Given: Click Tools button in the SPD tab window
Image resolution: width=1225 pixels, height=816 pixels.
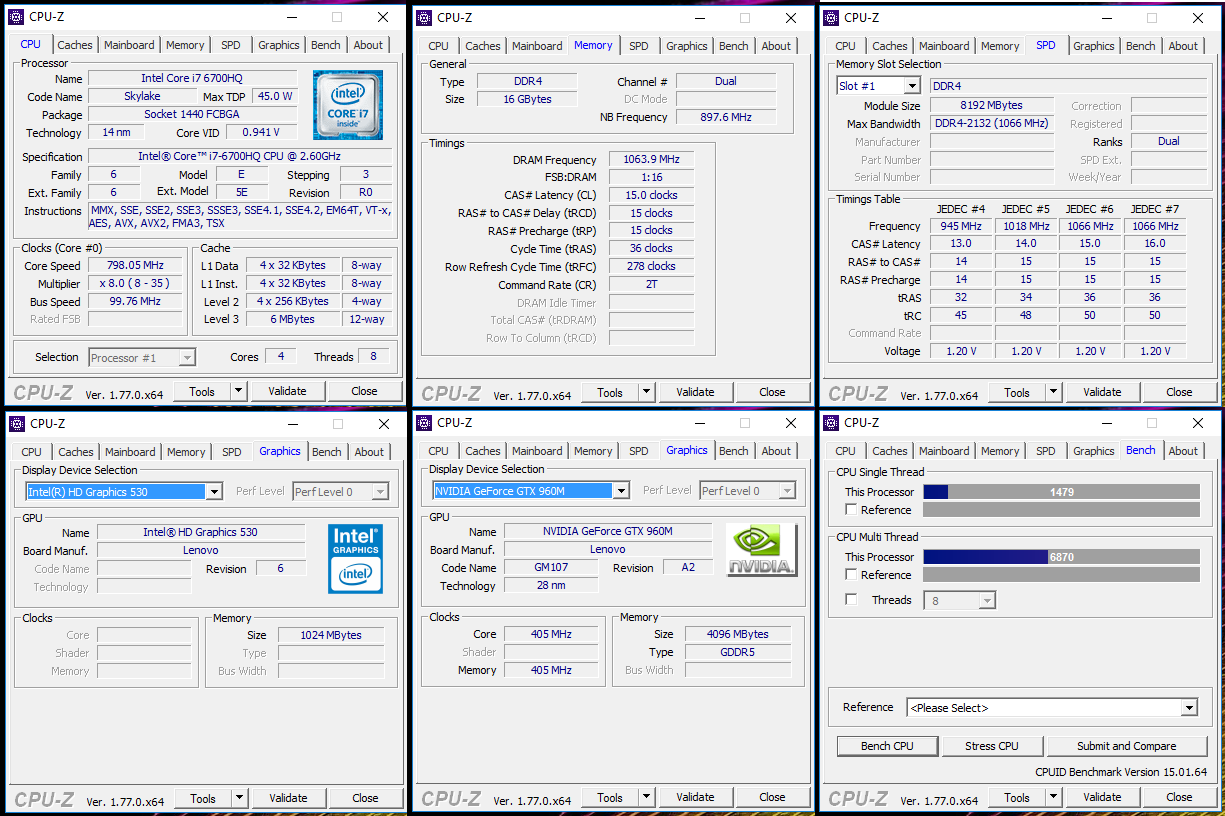Looking at the screenshot, I should coord(1017,392).
